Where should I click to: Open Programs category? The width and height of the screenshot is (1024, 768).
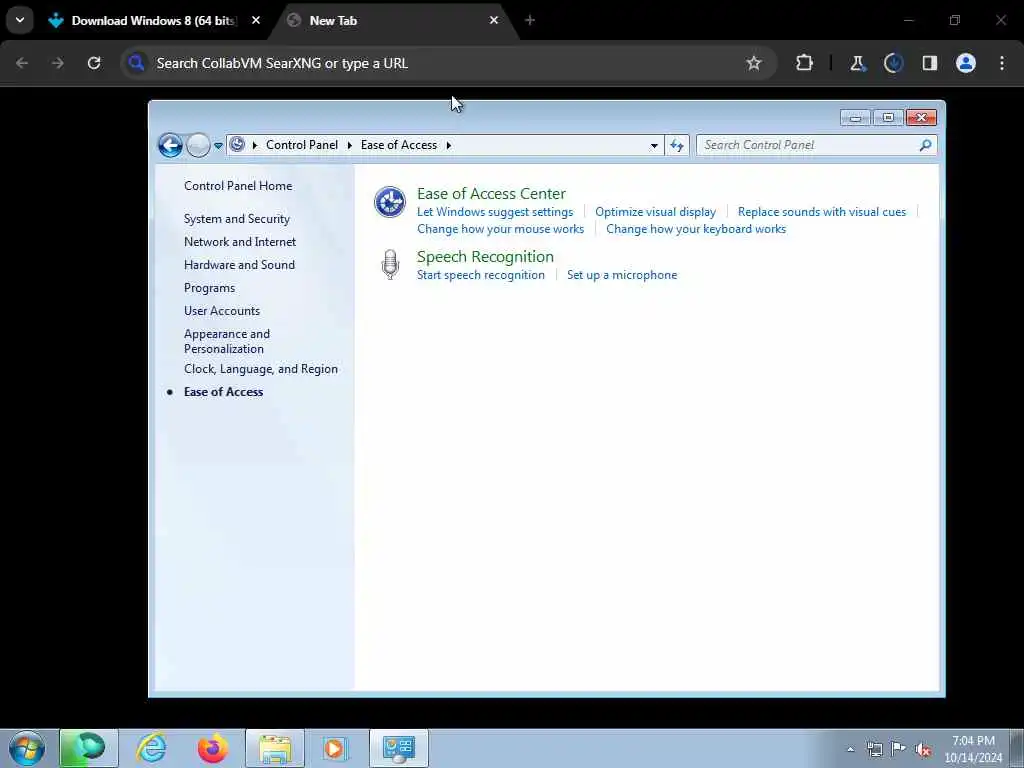[209, 288]
